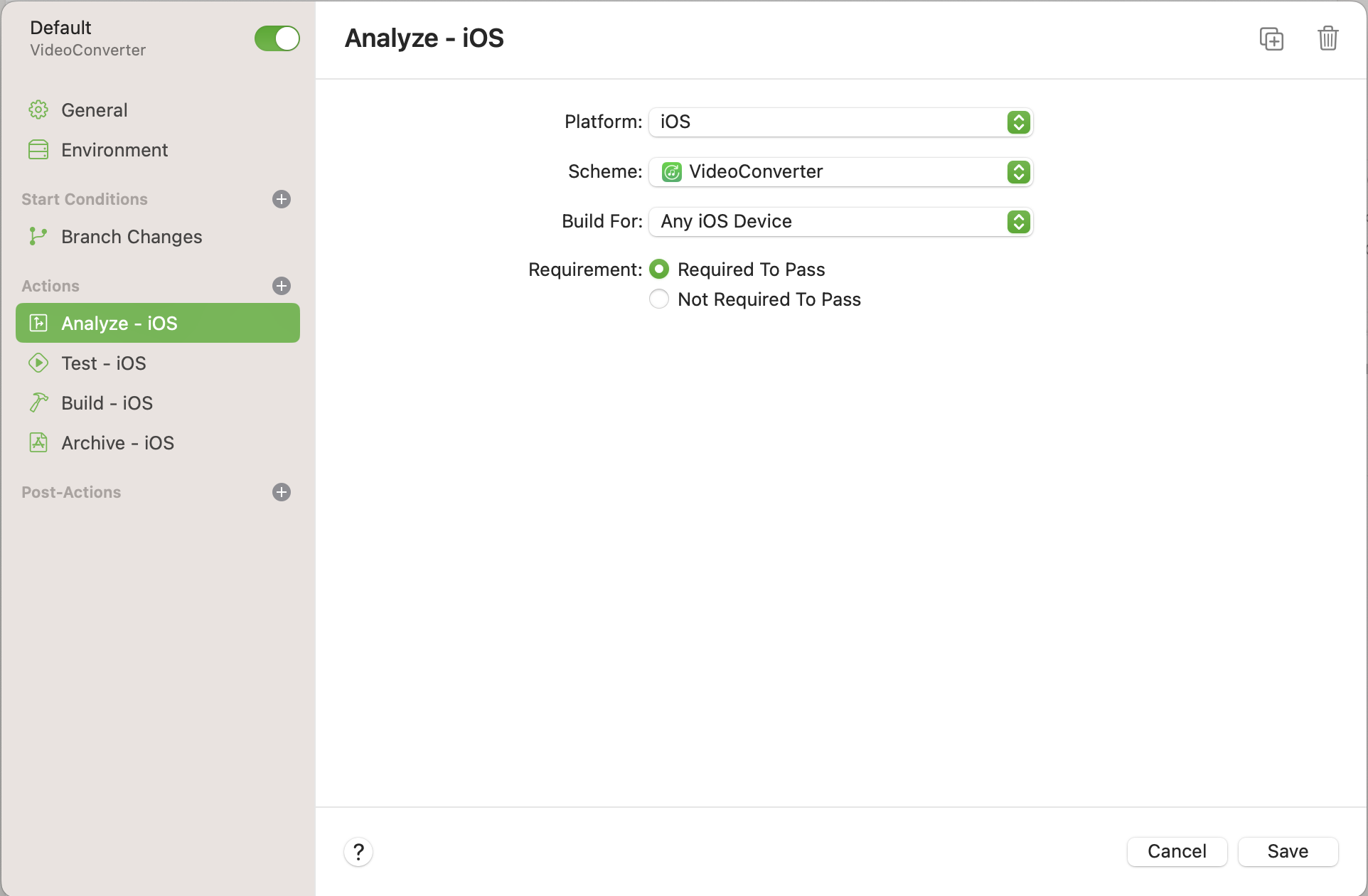Open the Build For dropdown
This screenshot has height=896, width=1368.
840,222
